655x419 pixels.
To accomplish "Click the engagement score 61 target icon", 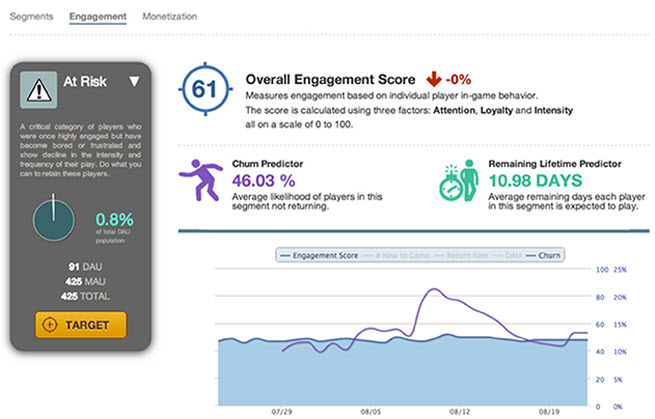I will [x=205, y=89].
